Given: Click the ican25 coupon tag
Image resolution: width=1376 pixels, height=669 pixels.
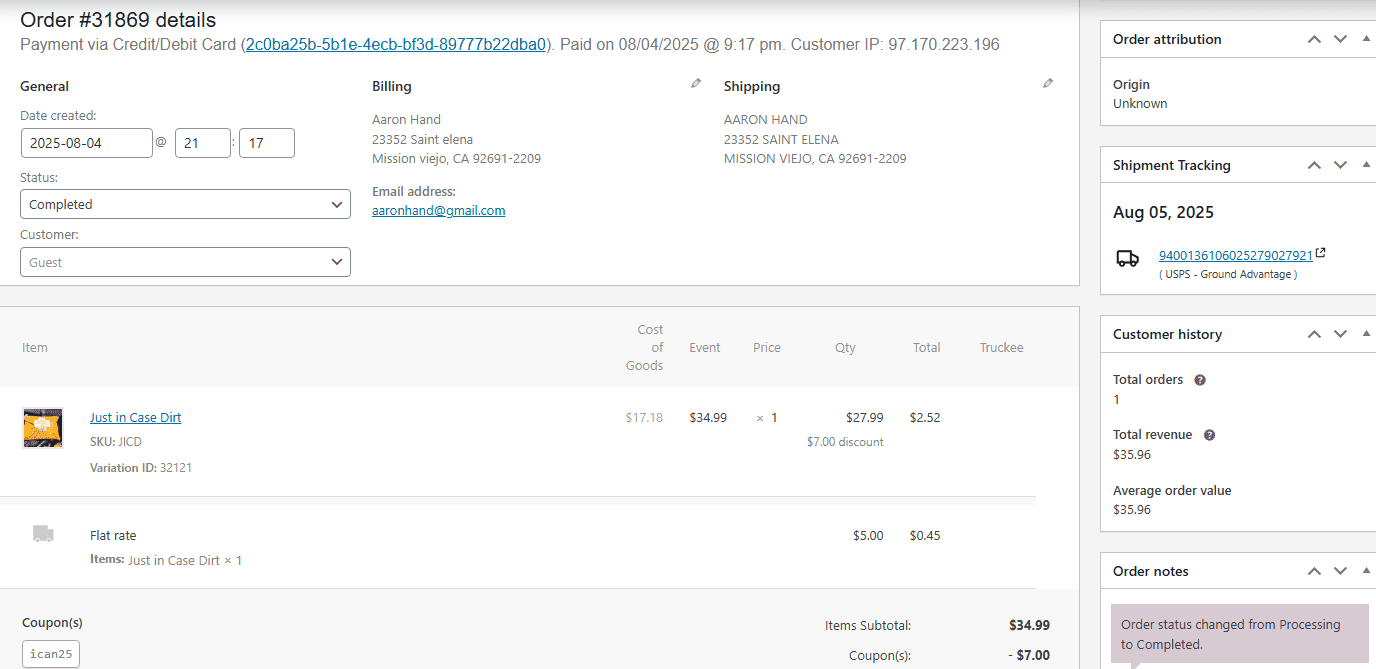Looking at the screenshot, I should coord(51,654).
